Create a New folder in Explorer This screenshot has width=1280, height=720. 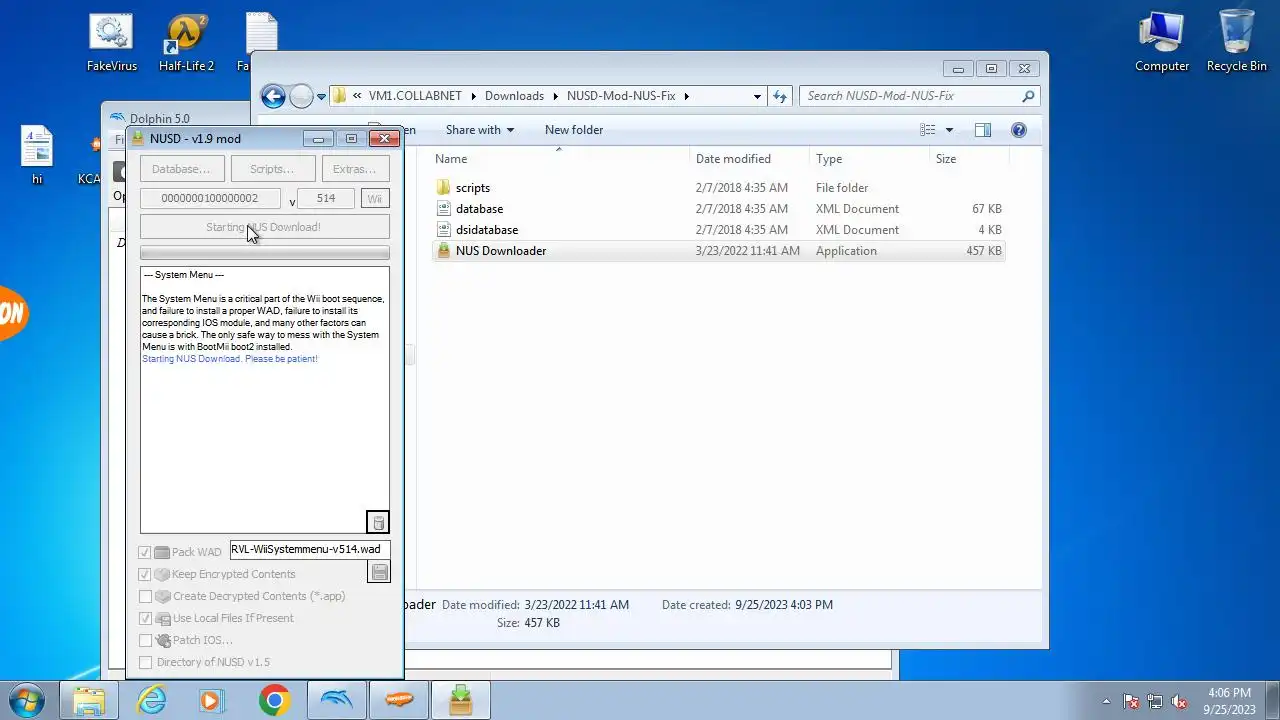[x=574, y=130]
